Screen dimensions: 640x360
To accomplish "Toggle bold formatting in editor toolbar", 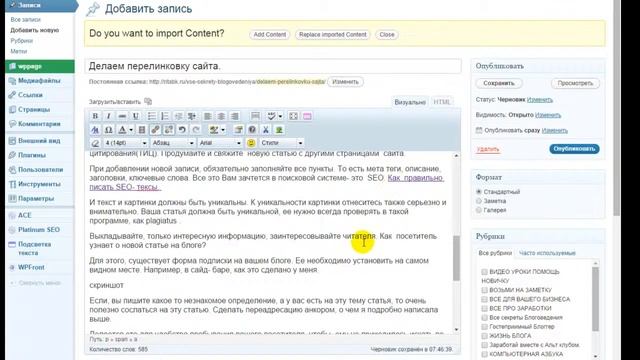I will click(95, 116).
